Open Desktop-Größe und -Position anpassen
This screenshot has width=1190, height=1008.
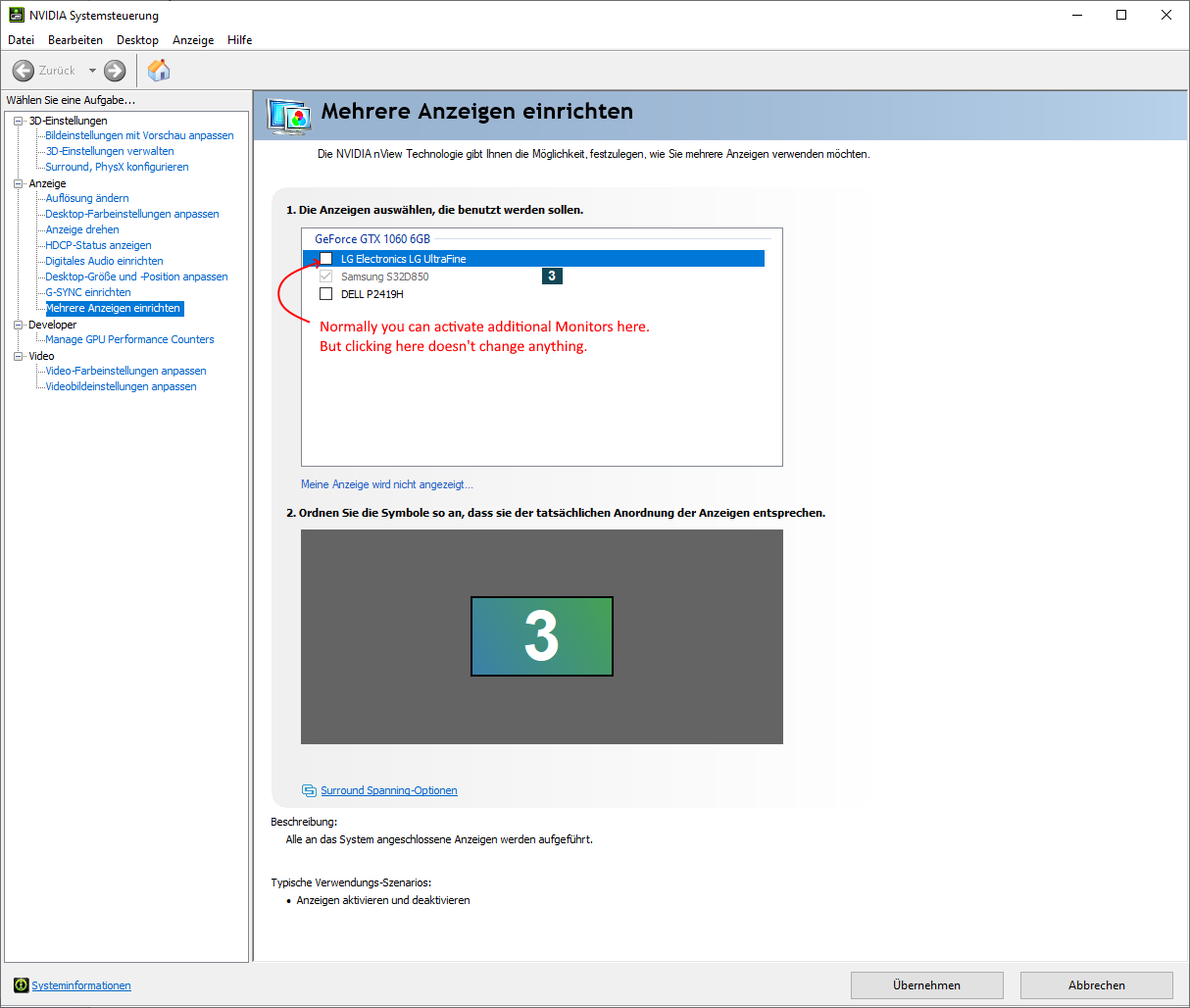pos(136,277)
